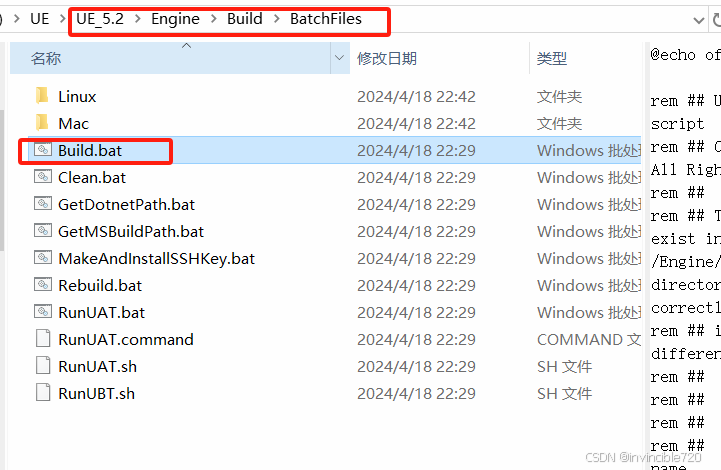Select the Rebuild.bat file icon
Screen dimensions: 721x470
(43, 285)
